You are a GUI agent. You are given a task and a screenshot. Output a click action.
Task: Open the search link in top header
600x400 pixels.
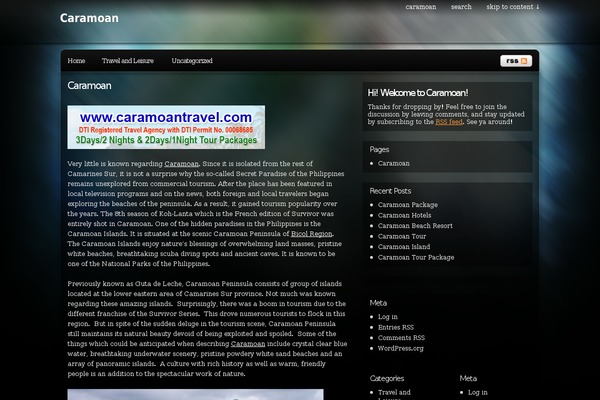(461, 7)
